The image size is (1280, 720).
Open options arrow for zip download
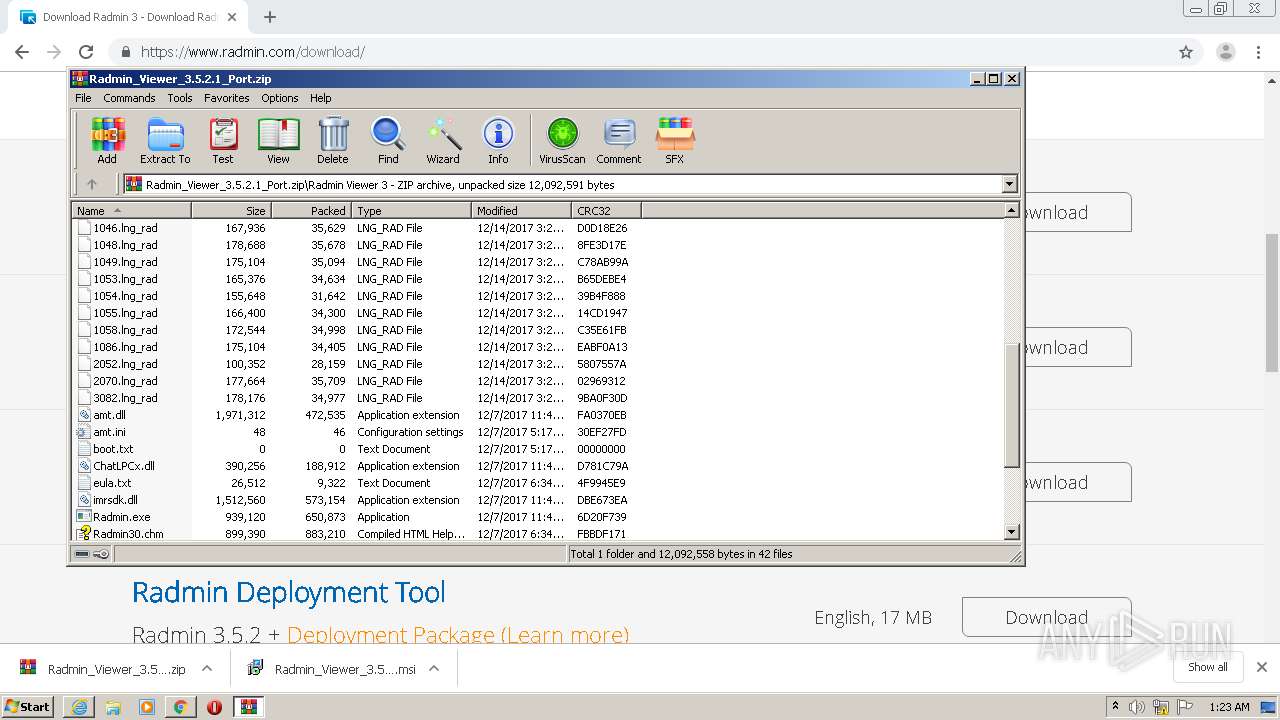[207, 668]
